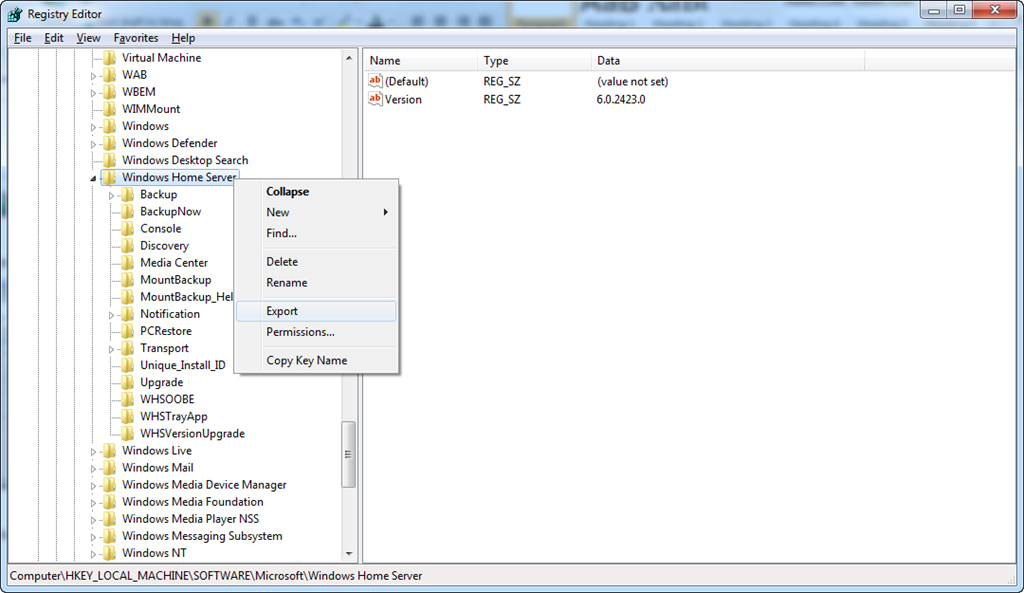Click the WHSOOBE folder icon
1024x593 pixels.
click(x=128, y=399)
